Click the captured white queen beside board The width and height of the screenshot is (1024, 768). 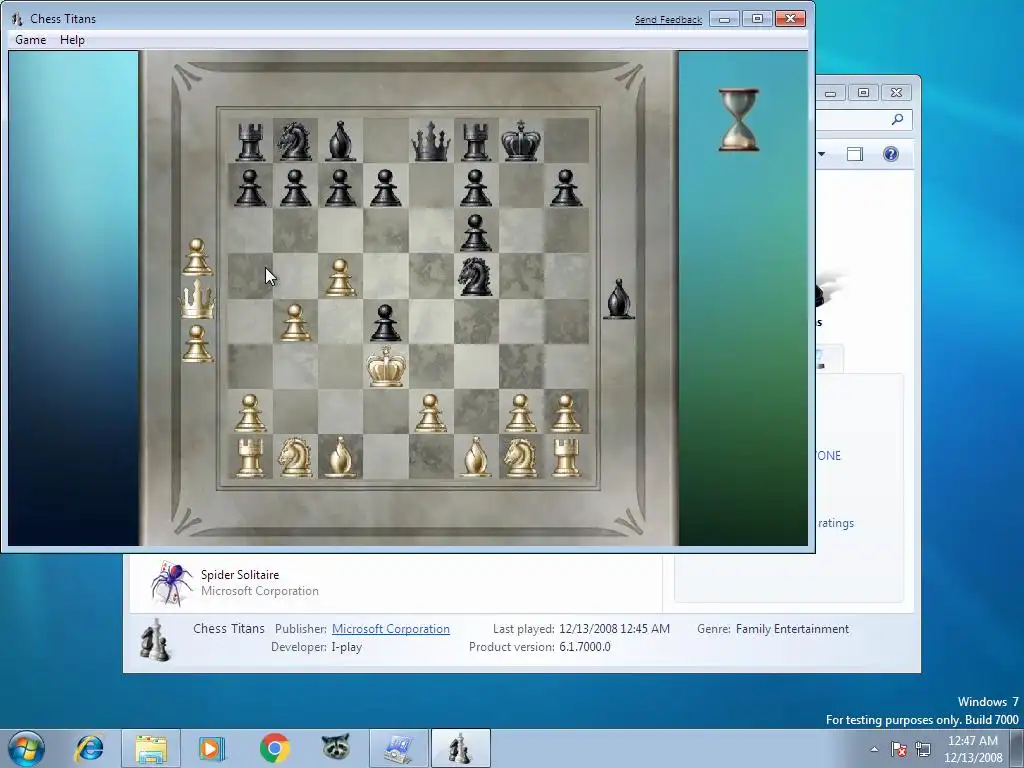click(x=197, y=300)
